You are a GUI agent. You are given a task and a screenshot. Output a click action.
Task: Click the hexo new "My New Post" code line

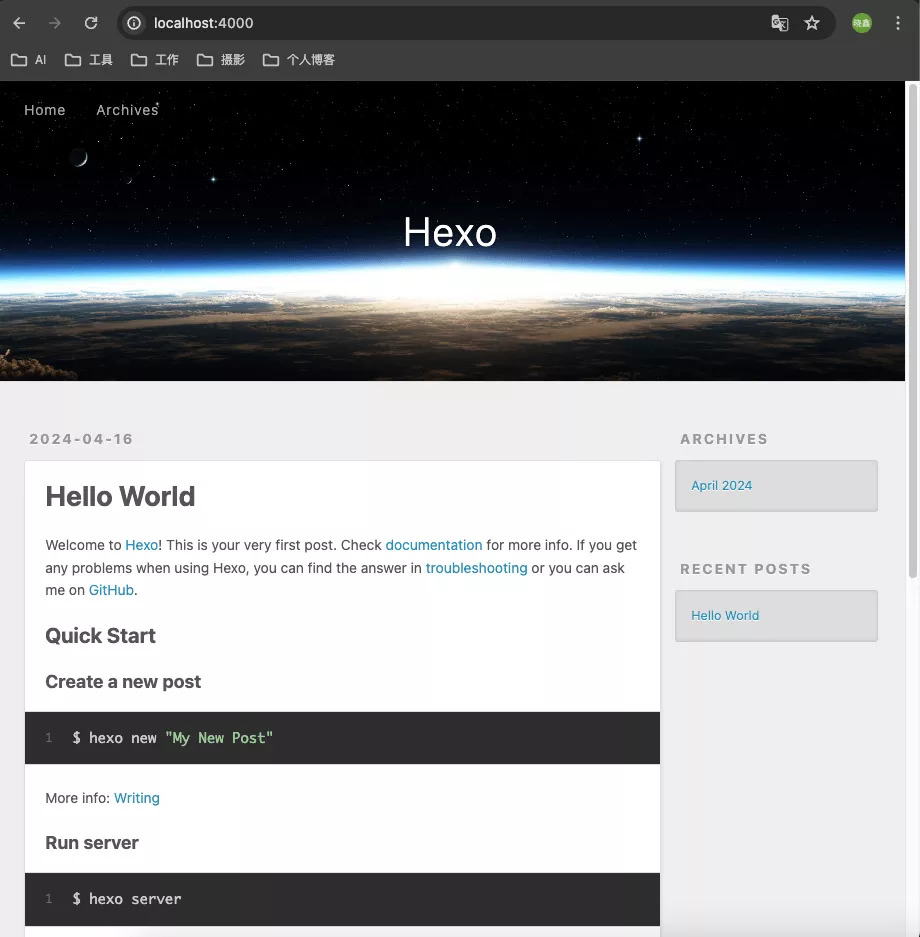(x=172, y=738)
